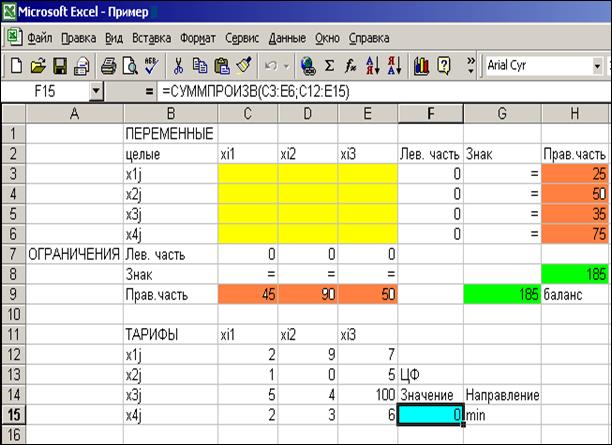Screen dimensions: 612x445
Task: Click the AutoSum sigma icon
Action: click(329, 66)
